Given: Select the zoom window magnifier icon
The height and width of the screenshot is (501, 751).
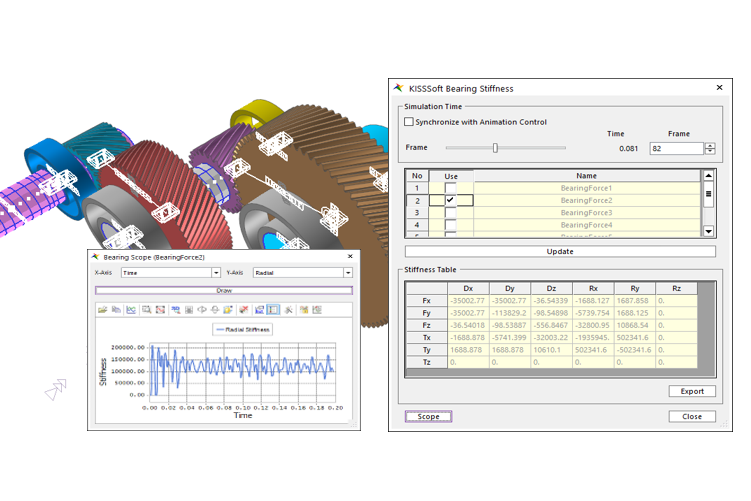Looking at the screenshot, I should [147, 310].
